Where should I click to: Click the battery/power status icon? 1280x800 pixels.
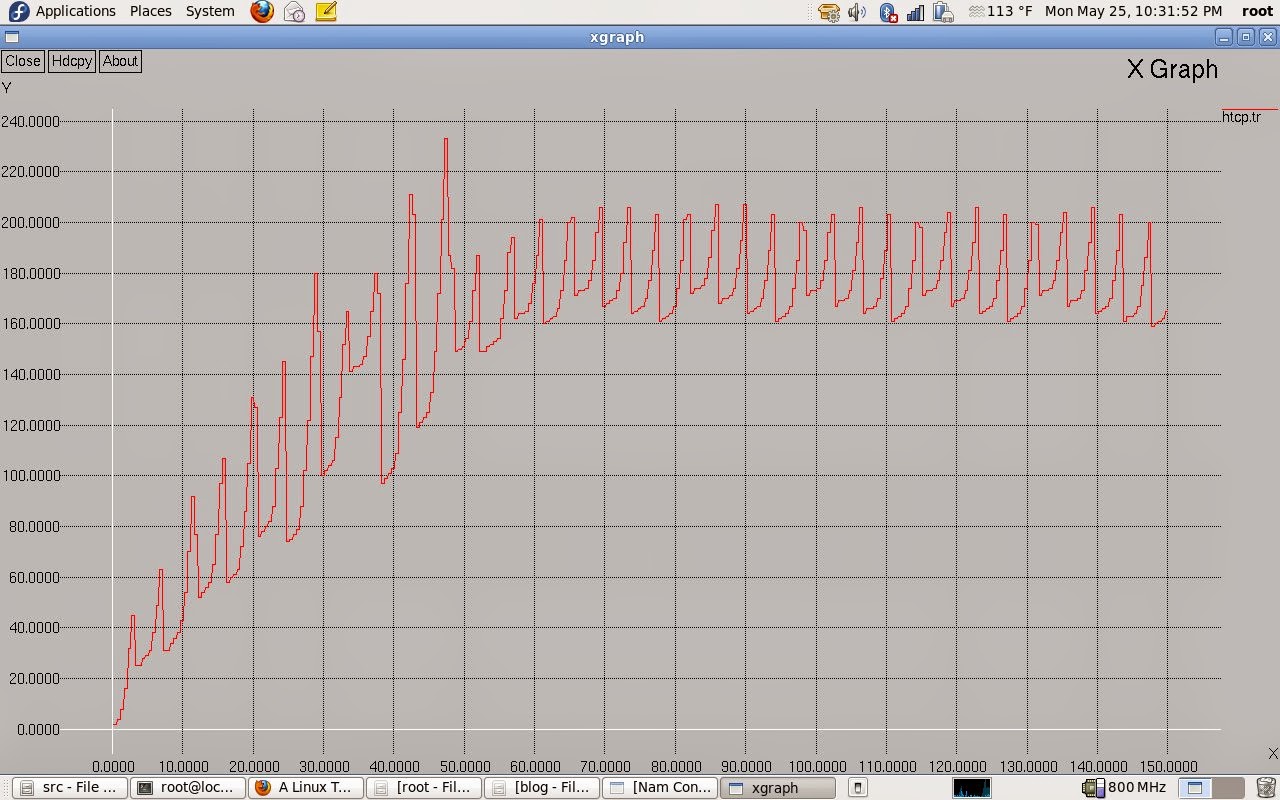(x=944, y=11)
